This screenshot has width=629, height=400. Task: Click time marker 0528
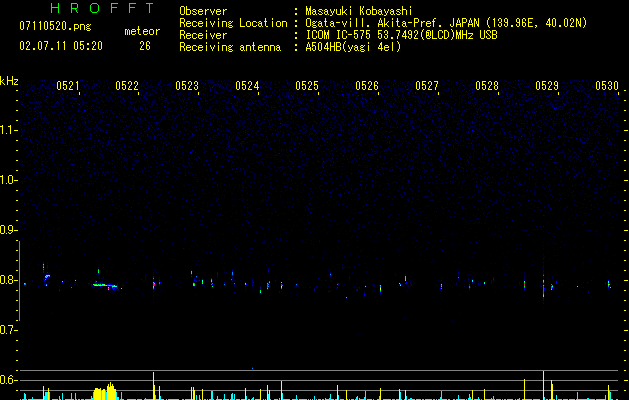(x=487, y=85)
